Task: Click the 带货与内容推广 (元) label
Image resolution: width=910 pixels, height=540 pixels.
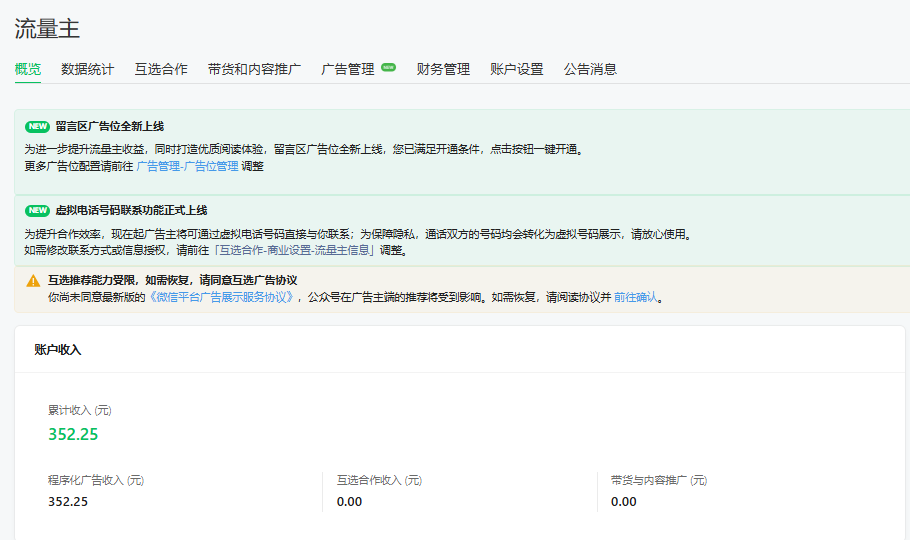Action: click(658, 480)
